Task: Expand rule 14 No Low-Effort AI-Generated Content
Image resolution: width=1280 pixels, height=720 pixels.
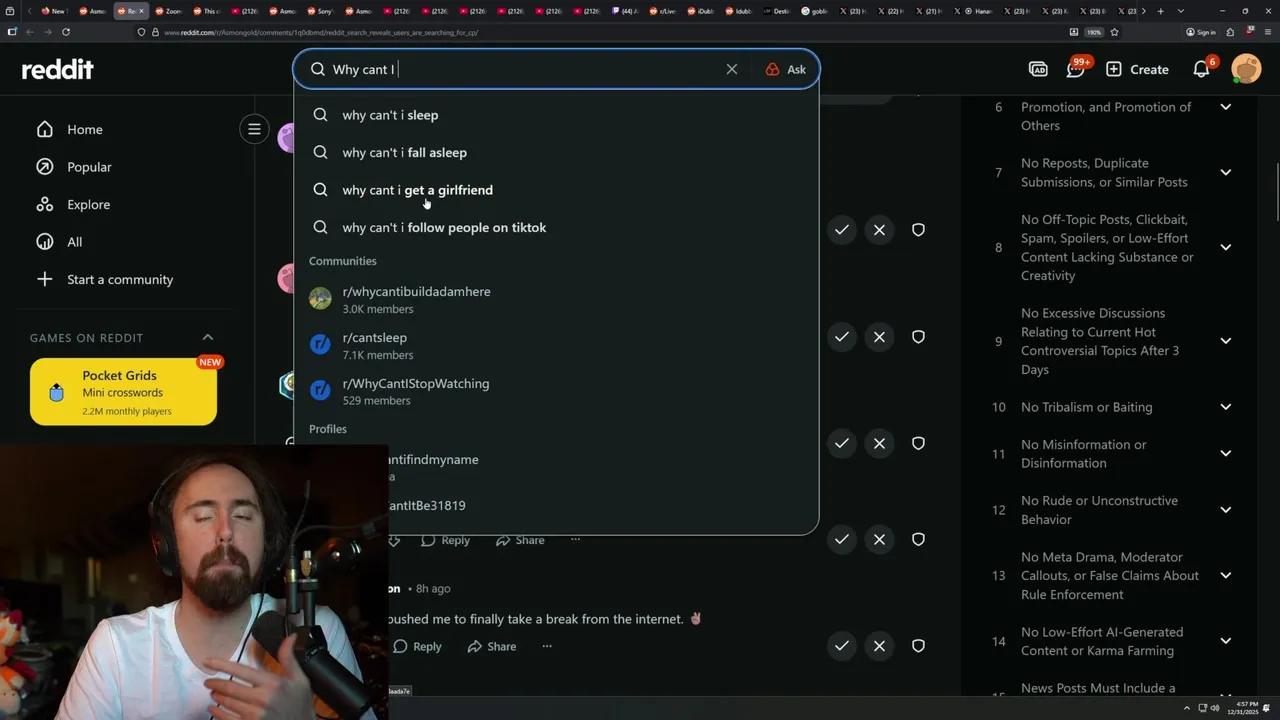Action: tap(1225, 641)
